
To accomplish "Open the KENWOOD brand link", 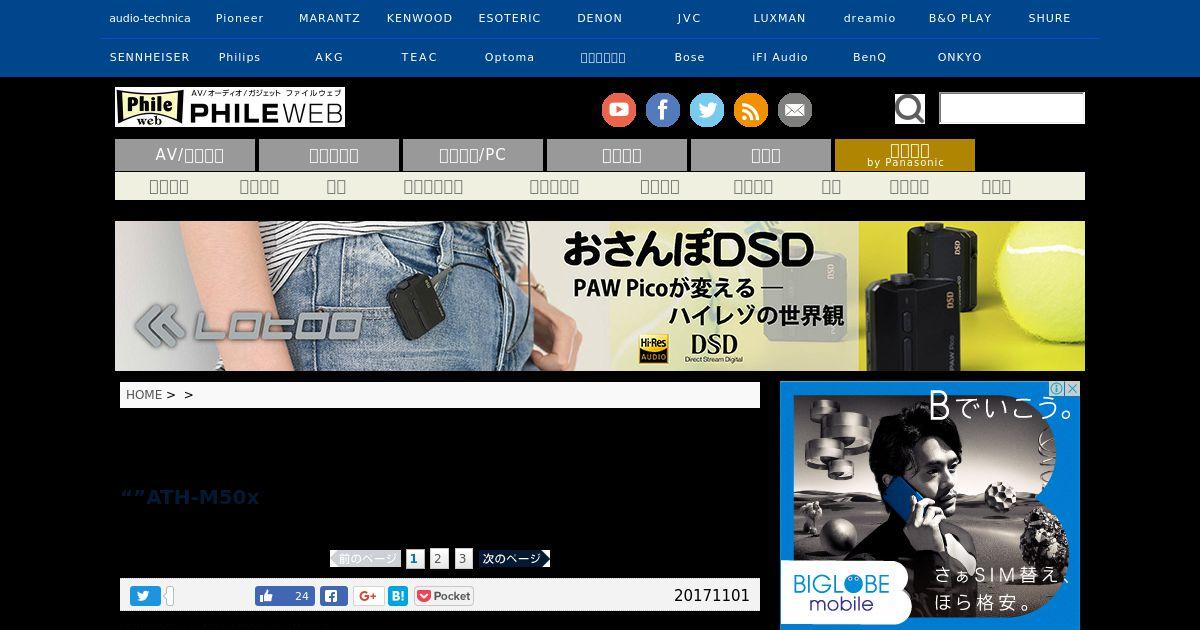I will [420, 19].
